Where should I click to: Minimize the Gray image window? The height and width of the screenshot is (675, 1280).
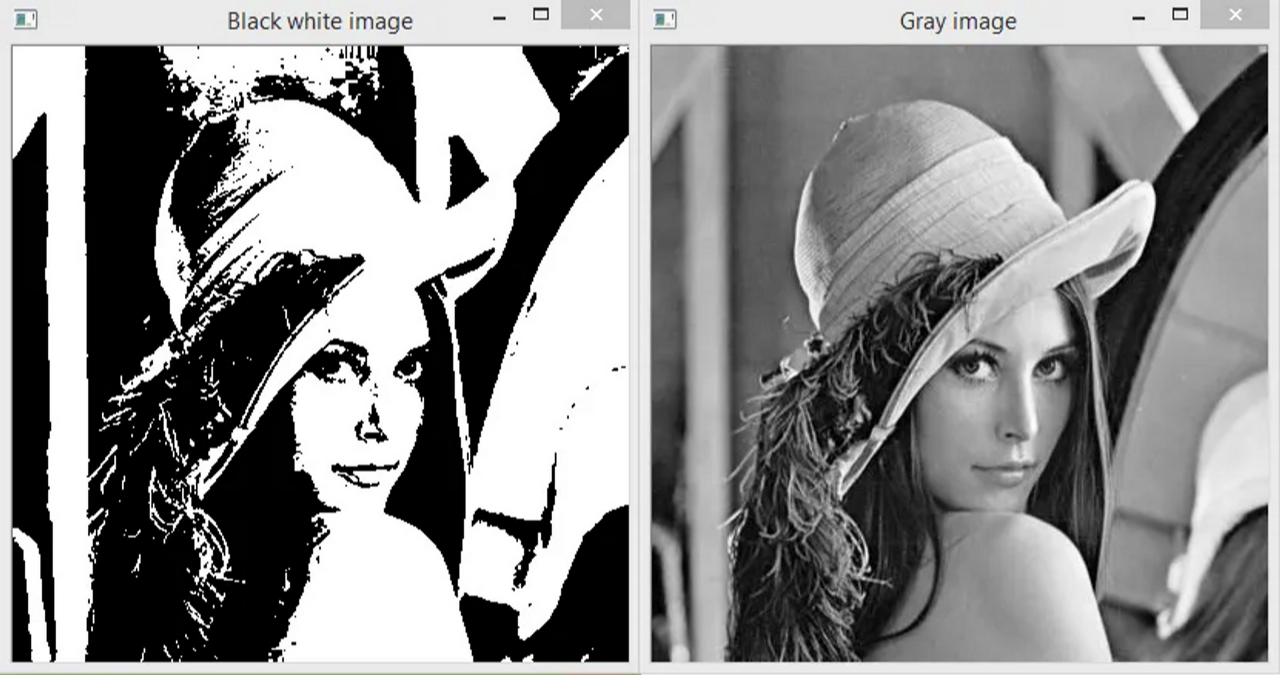[x=1138, y=17]
